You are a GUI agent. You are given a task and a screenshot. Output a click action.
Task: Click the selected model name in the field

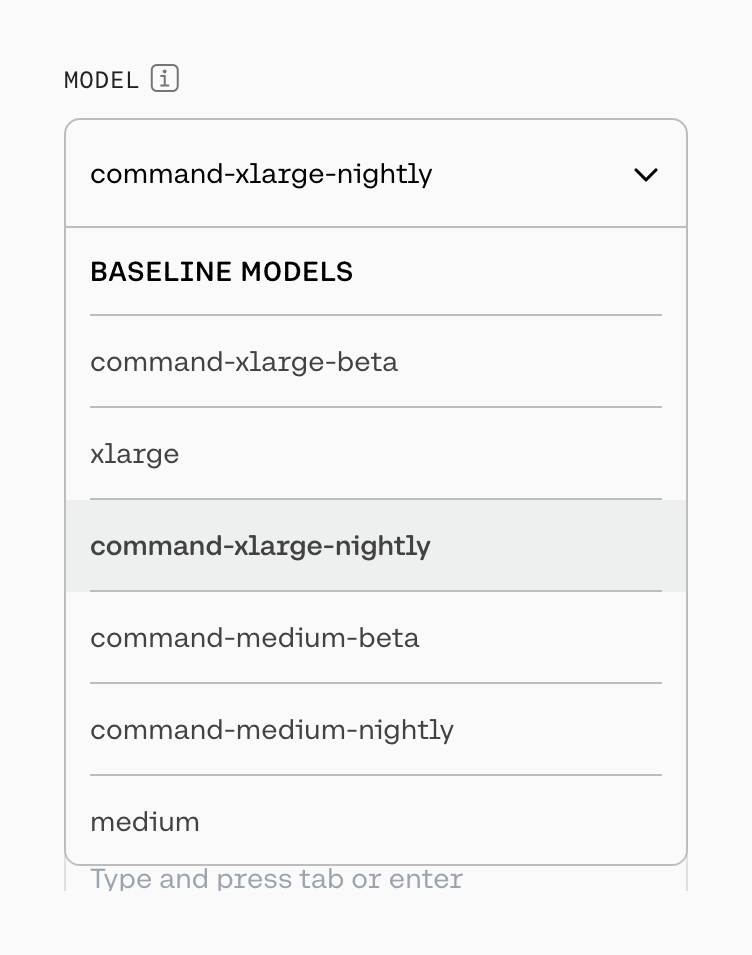click(x=261, y=174)
